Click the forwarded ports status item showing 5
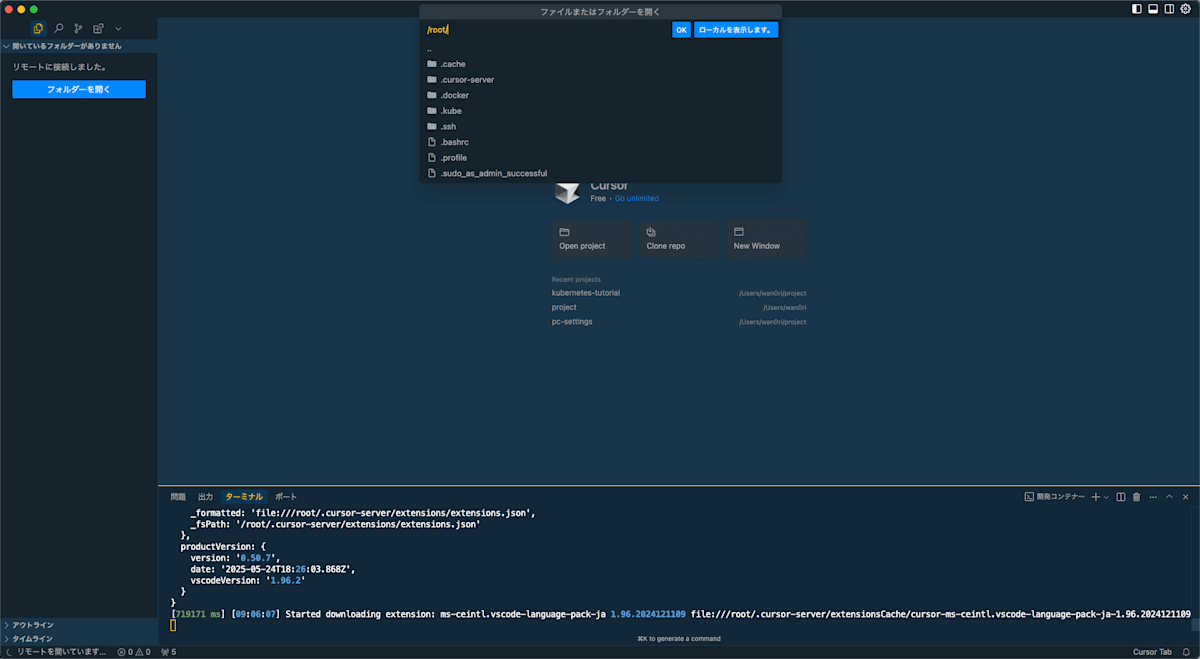 tap(168, 652)
